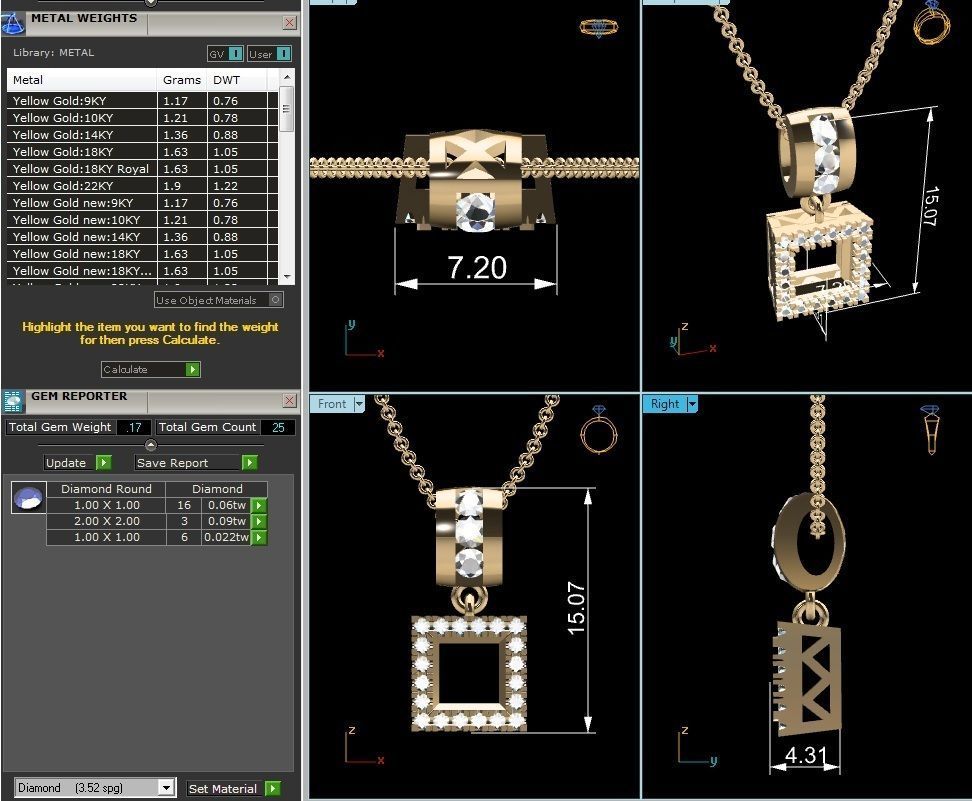This screenshot has width=972, height=801.
Task: Click the Save Report button
Action: click(x=196, y=462)
